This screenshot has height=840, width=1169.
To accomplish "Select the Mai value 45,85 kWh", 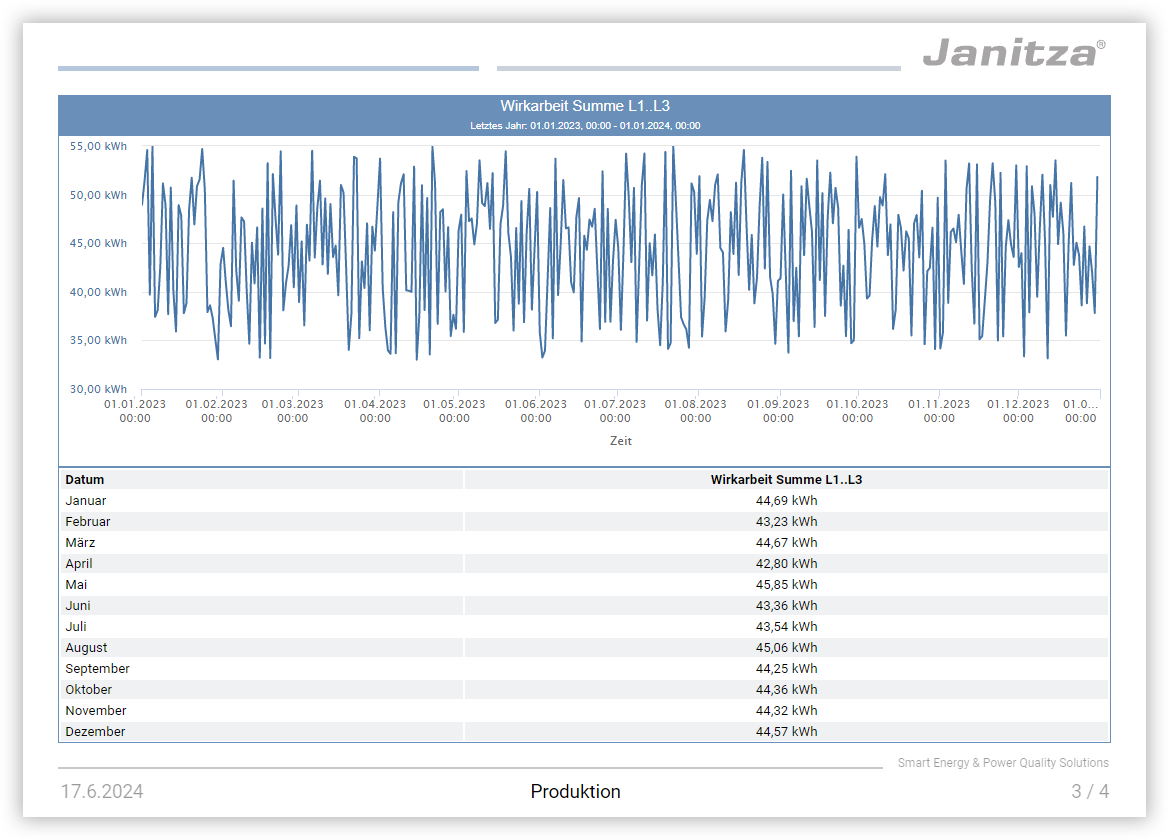I will (x=786, y=585).
